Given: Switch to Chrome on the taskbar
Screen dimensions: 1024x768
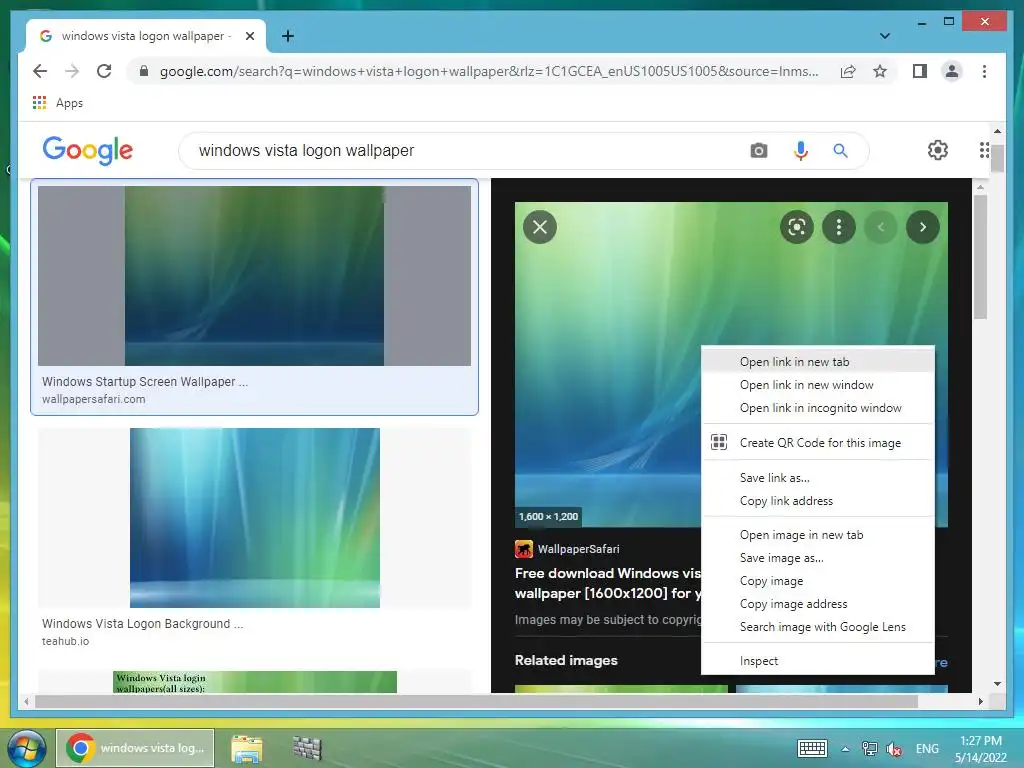Looking at the screenshot, I should coord(135,748).
